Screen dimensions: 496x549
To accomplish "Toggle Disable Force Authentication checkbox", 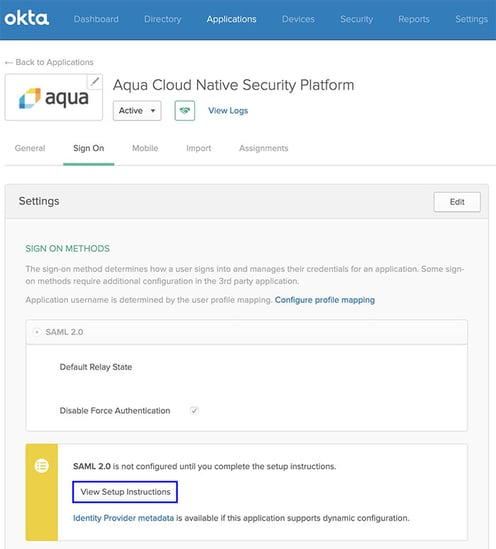I will click(194, 410).
